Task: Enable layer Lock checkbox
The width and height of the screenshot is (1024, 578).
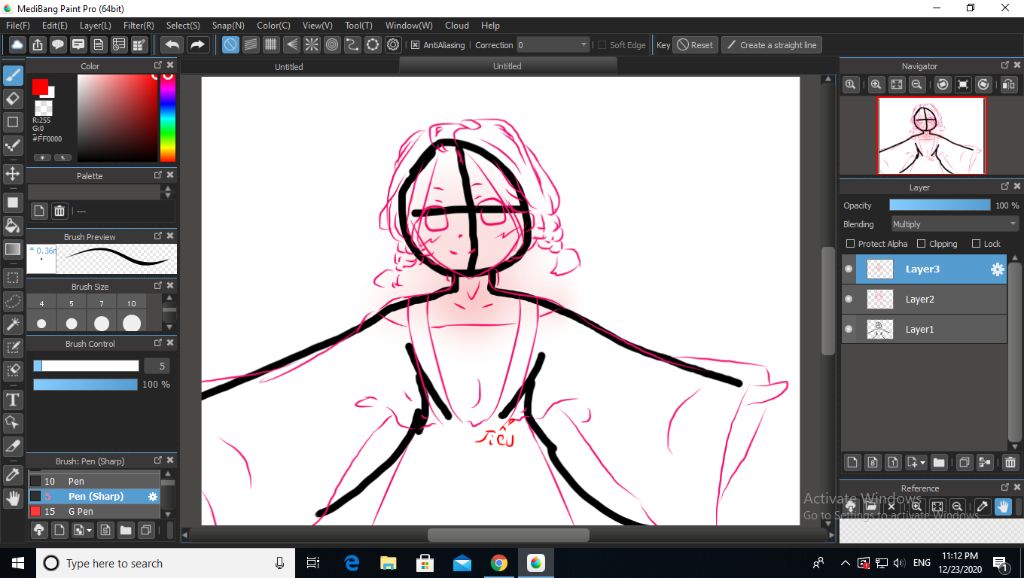Action: pos(976,244)
